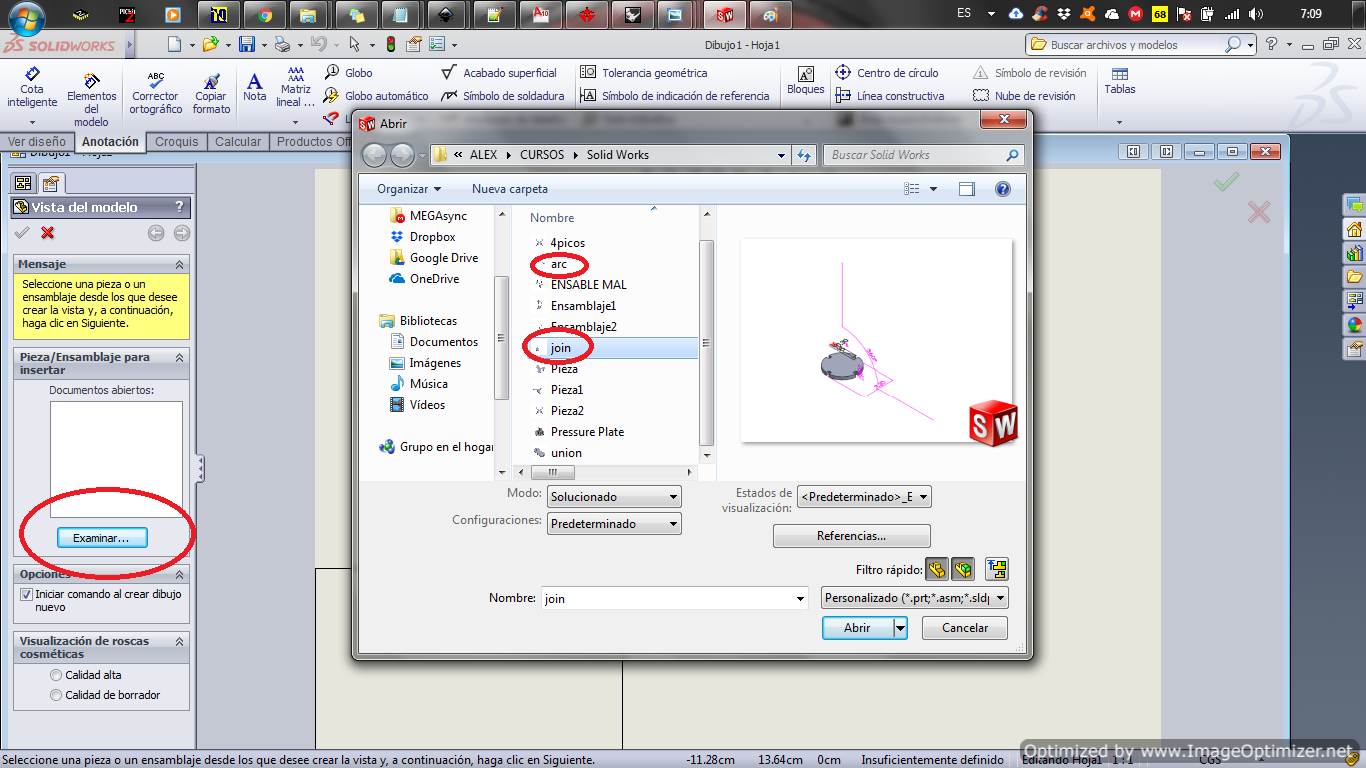Toggle Iniciar comando al crear dibujo nuevo

(x=27, y=594)
